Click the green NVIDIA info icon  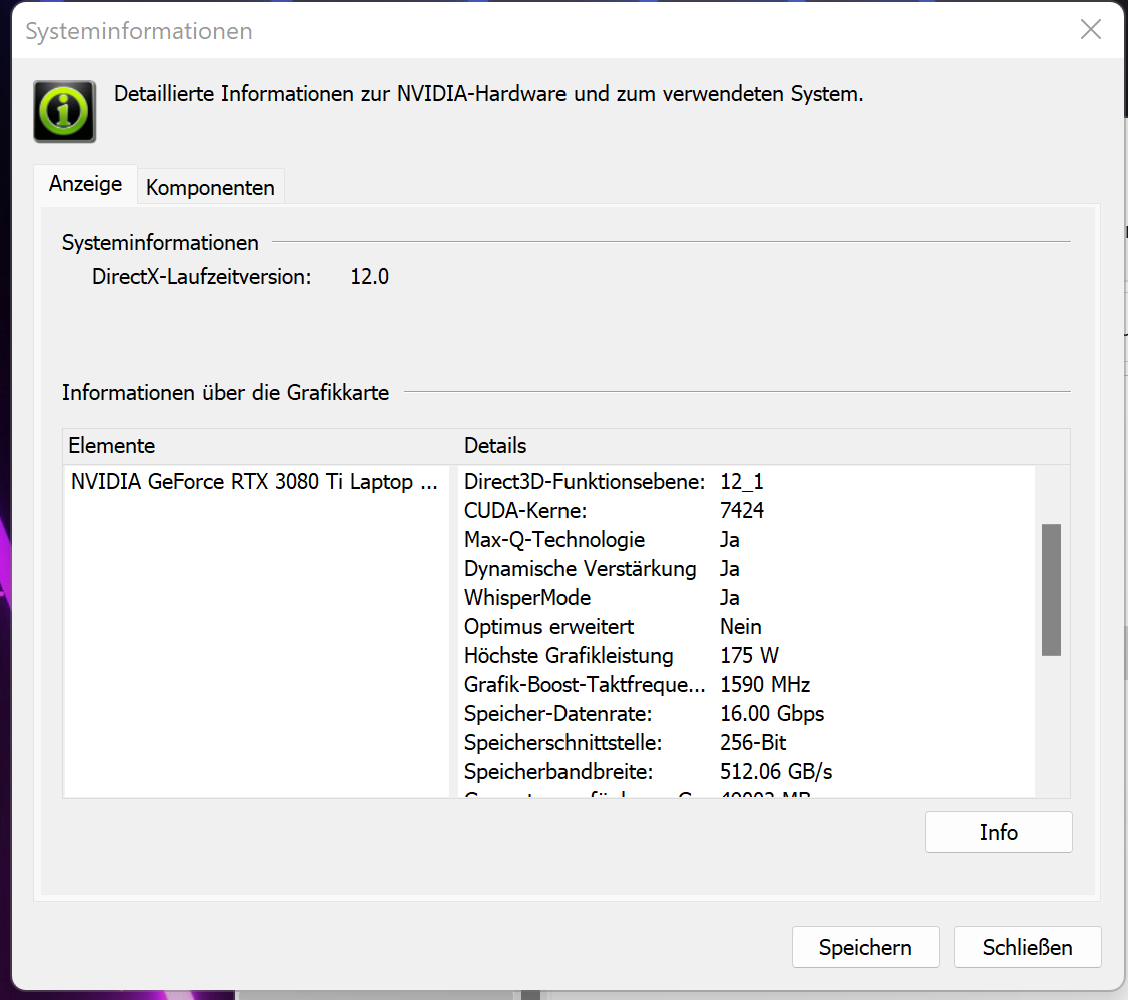click(x=65, y=111)
